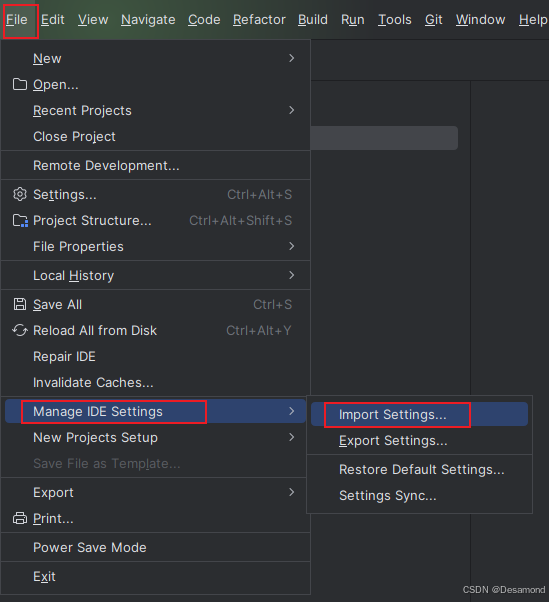
Task: Expand the Recent Projects submenu arrow
Action: point(291,110)
